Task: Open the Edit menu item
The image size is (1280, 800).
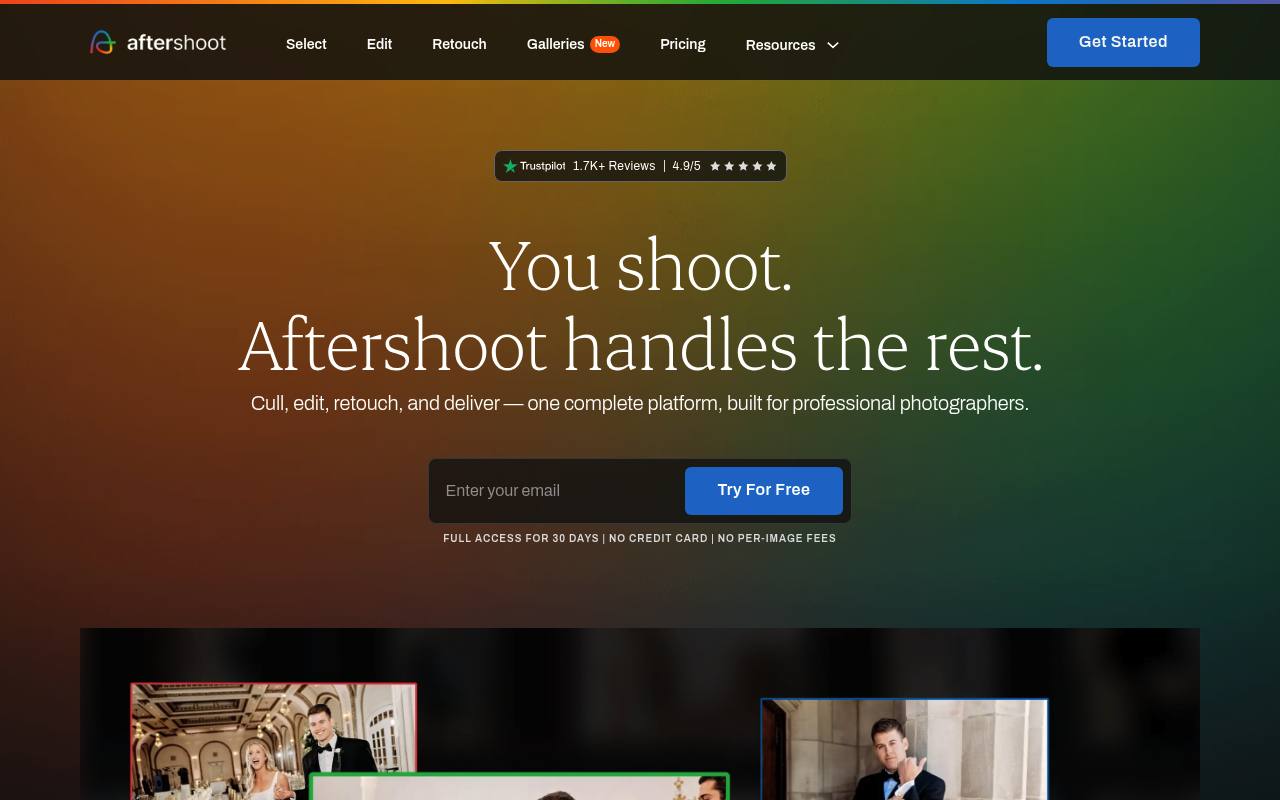Action: point(379,44)
